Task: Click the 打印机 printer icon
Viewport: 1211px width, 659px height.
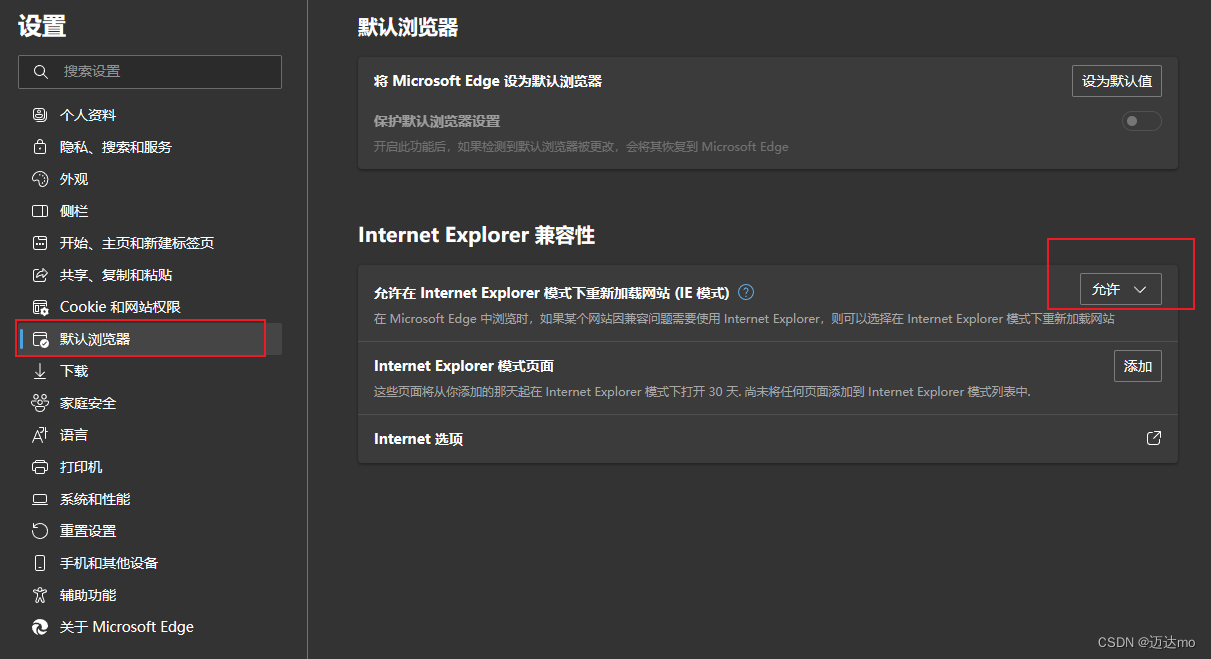Action: tap(40, 467)
